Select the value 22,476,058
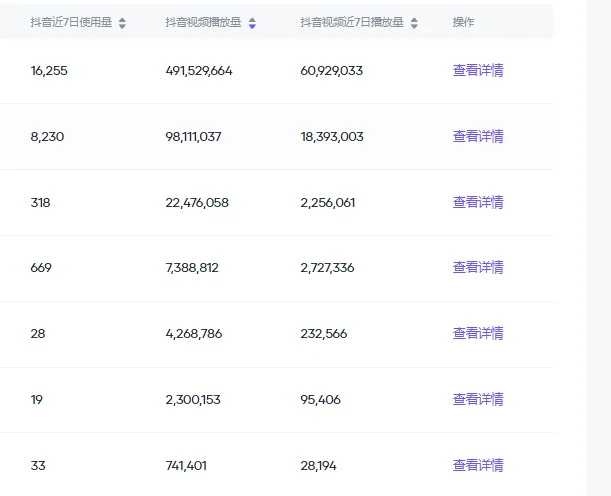This screenshot has width=611, height=496. [x=197, y=203]
